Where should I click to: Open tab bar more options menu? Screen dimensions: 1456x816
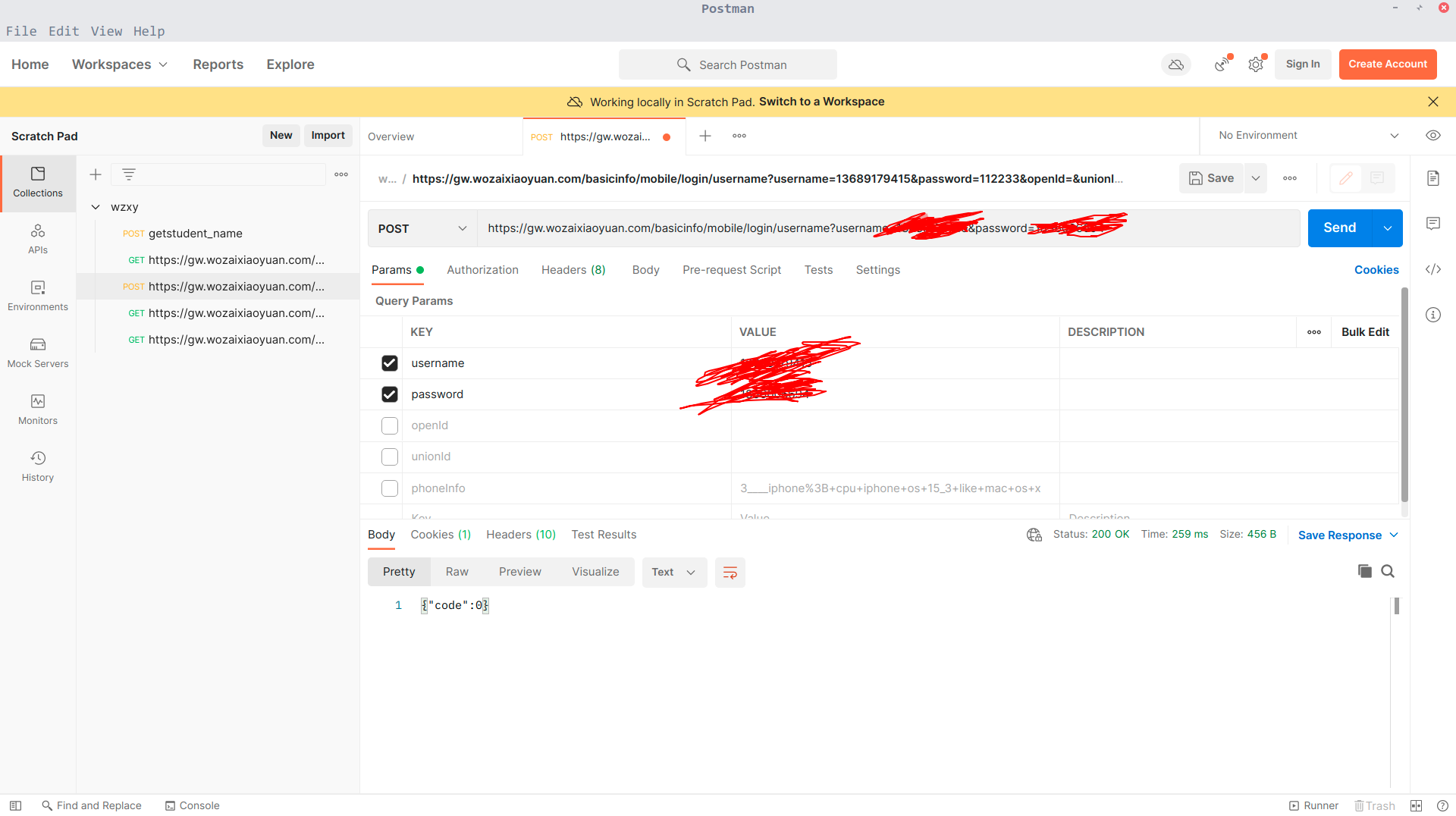(x=739, y=136)
